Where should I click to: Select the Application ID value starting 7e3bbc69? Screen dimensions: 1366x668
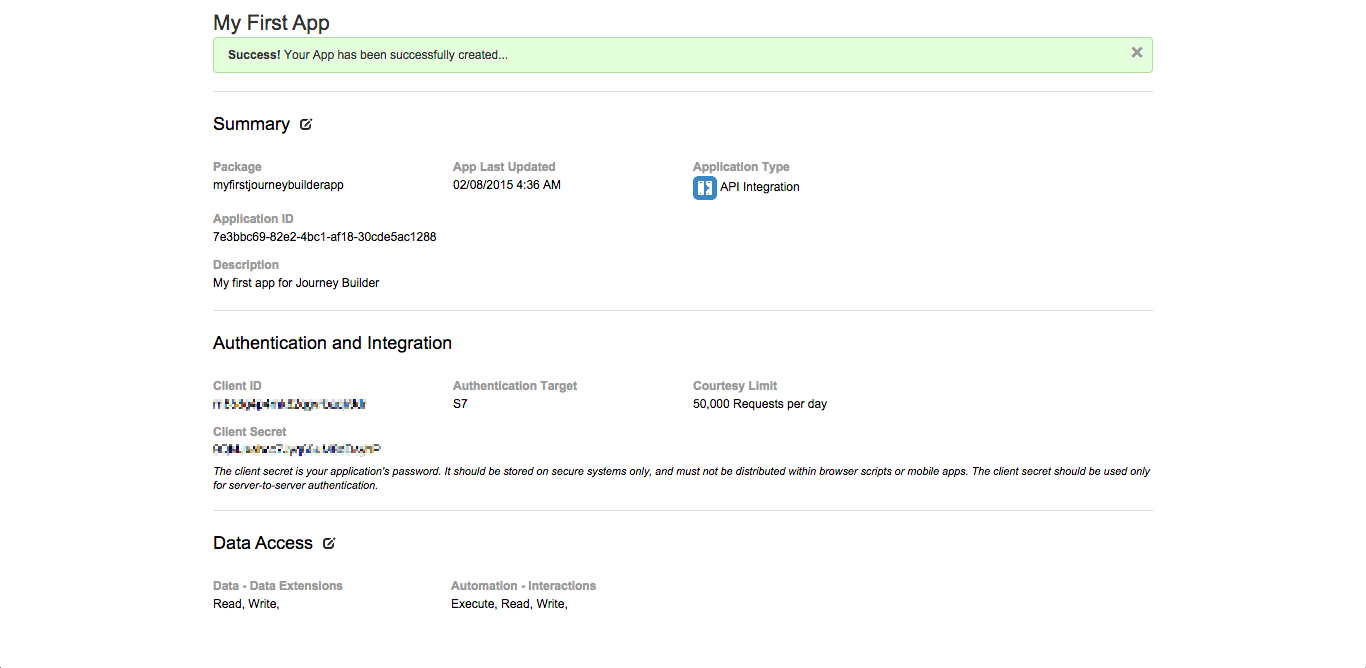tap(325, 237)
